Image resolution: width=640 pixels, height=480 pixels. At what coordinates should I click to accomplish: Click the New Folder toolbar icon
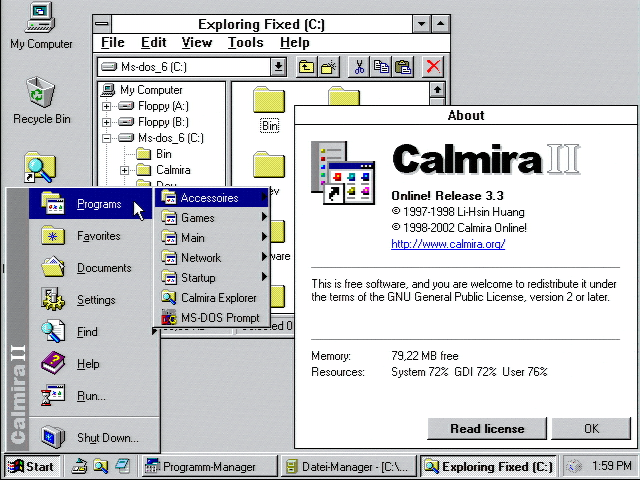(x=328, y=67)
